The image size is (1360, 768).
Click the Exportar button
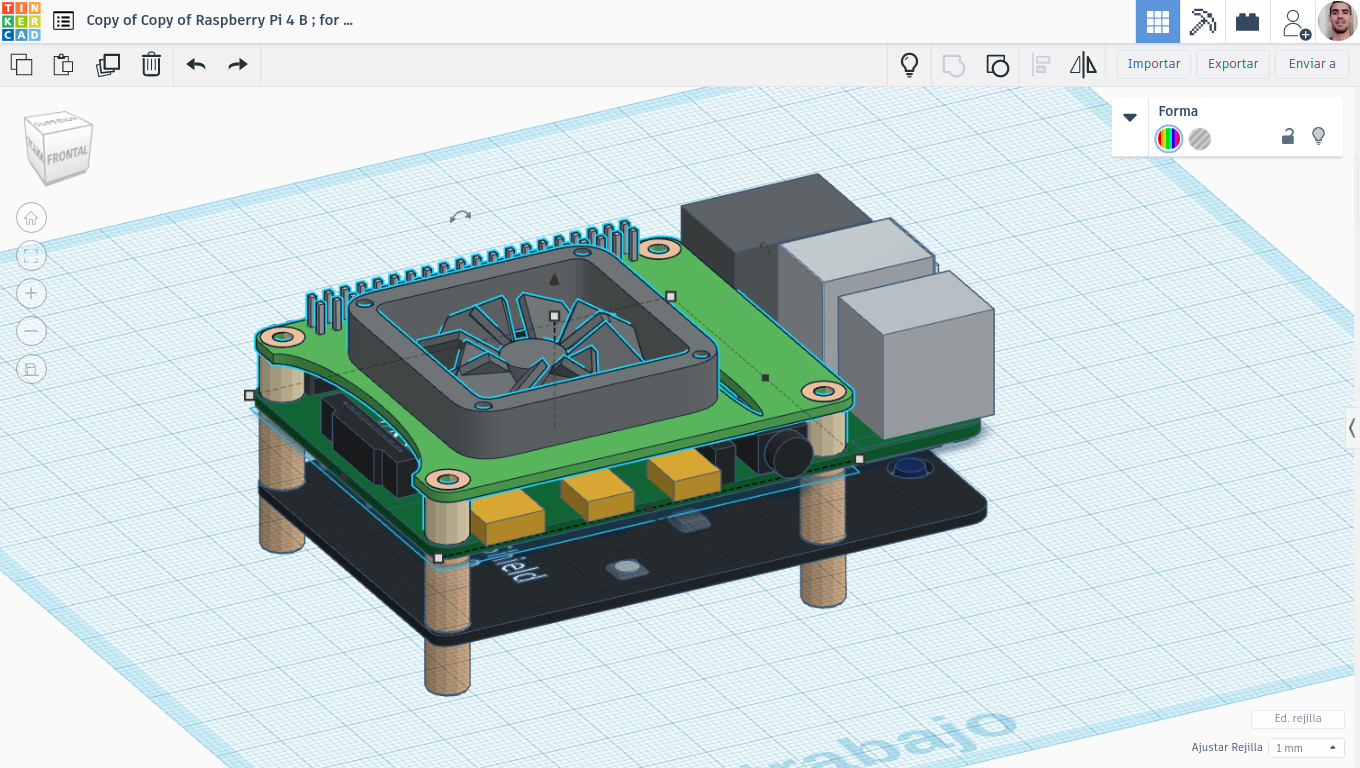(x=1233, y=64)
